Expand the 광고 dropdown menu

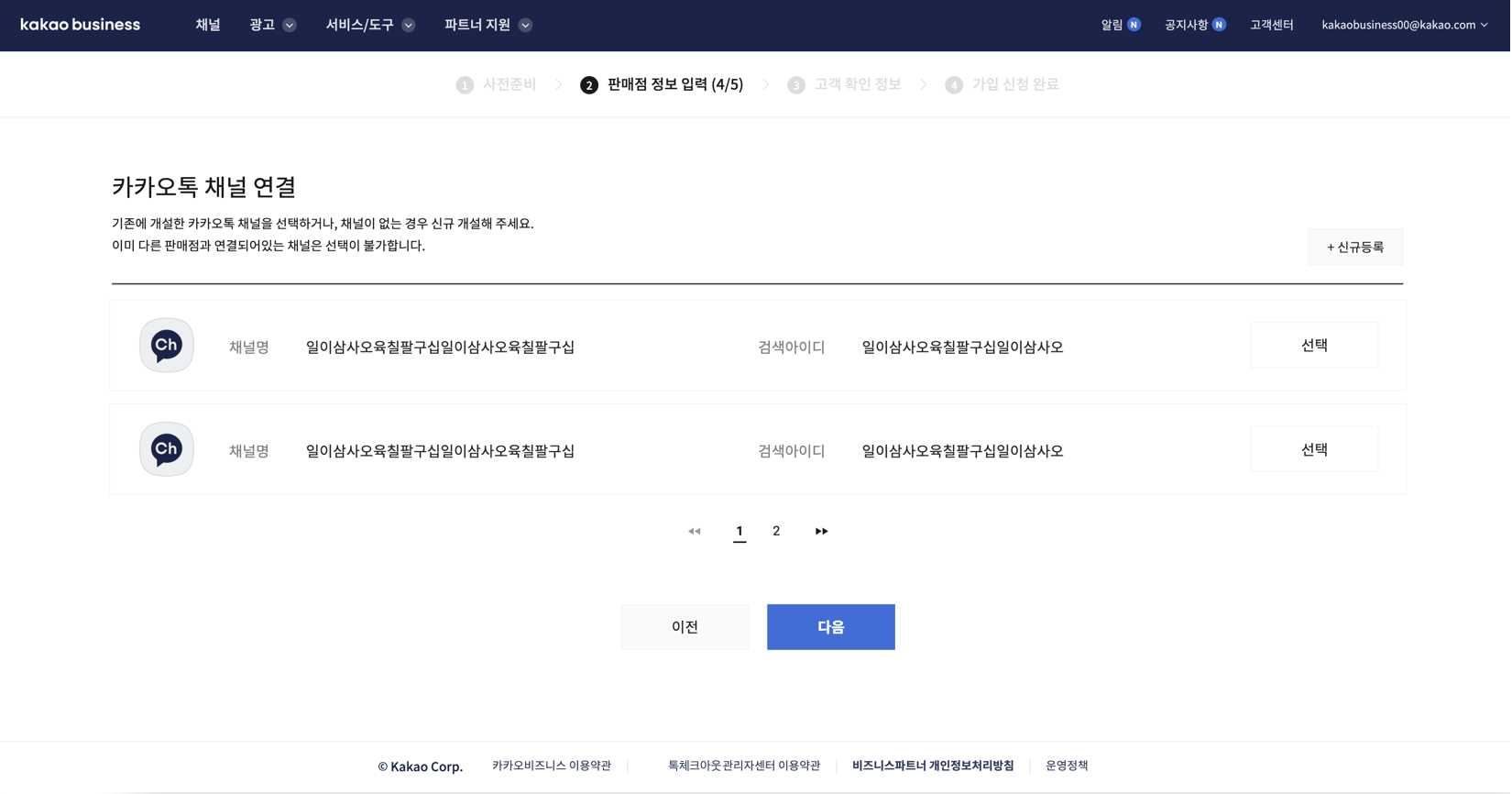272,25
